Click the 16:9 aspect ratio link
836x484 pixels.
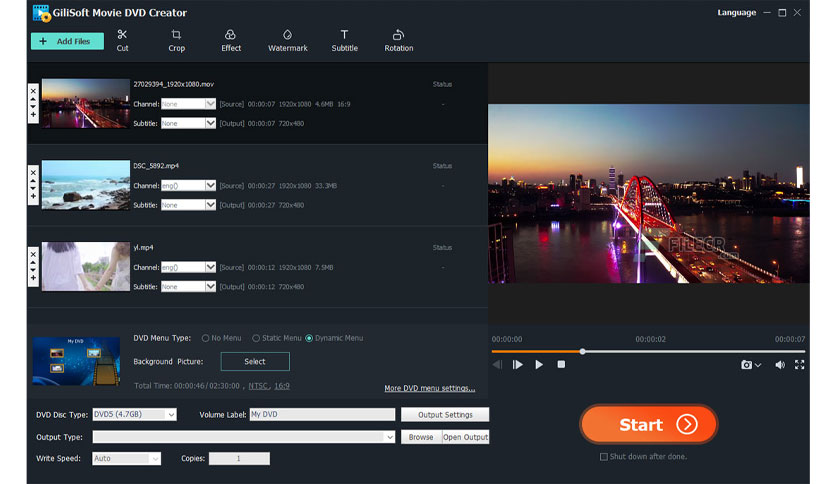[x=282, y=386]
